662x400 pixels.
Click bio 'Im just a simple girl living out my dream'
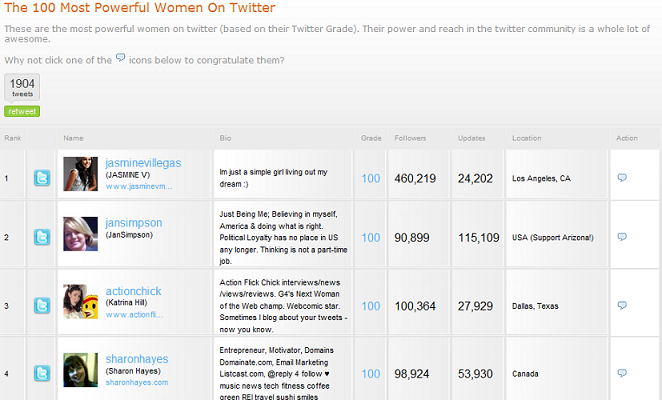(x=274, y=178)
